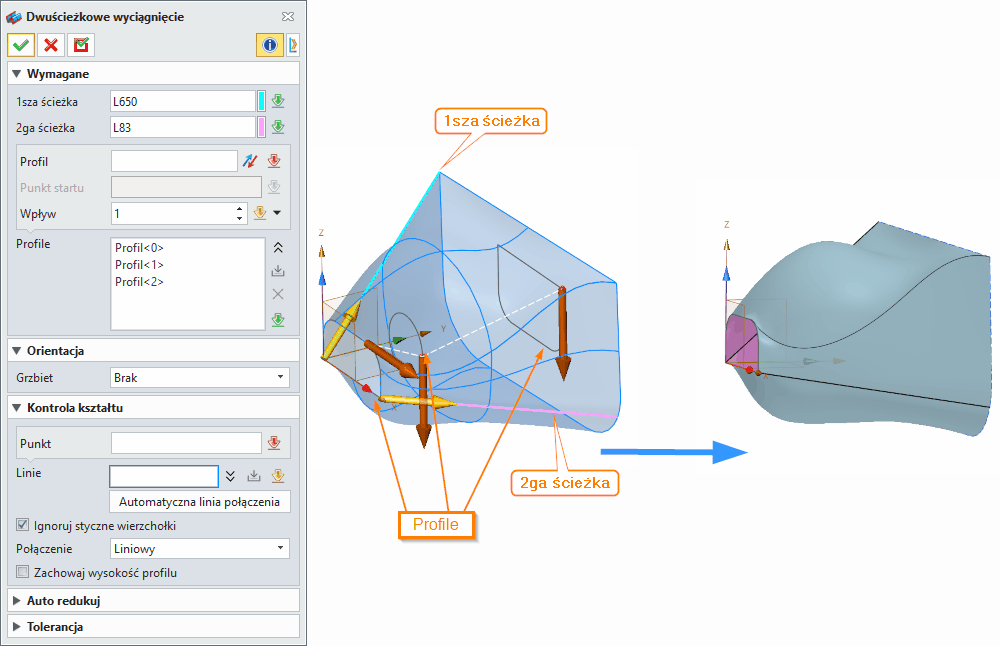This screenshot has height=646, width=1000.
Task: Click the cyan color swatch for 1sza ścieżka
Action: tap(261, 101)
